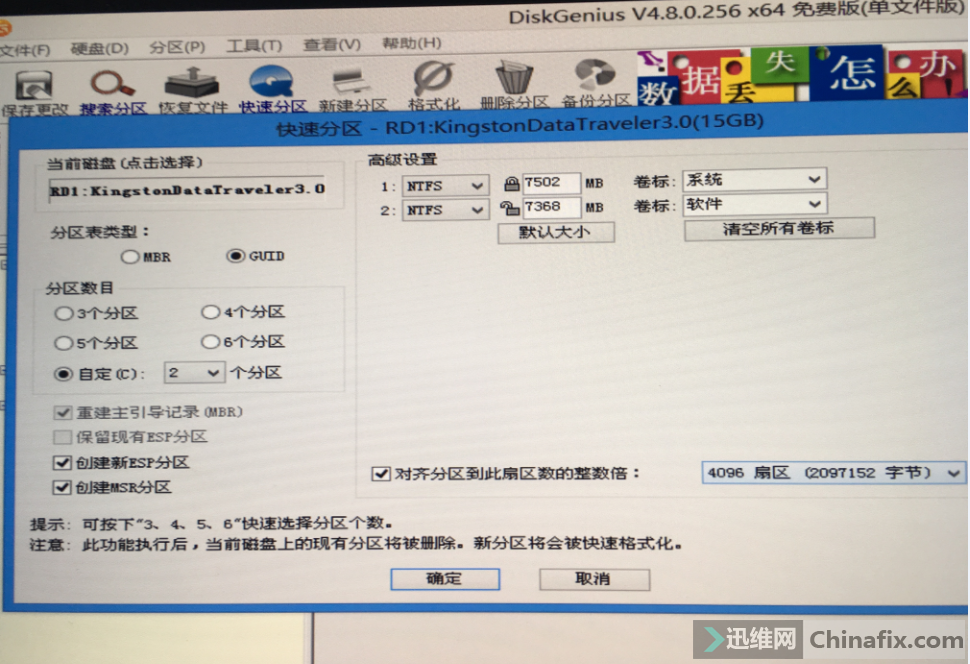The height and width of the screenshot is (664, 970).
Task: Open the 恢复文件 (recover files) tool
Action: (x=192, y=82)
